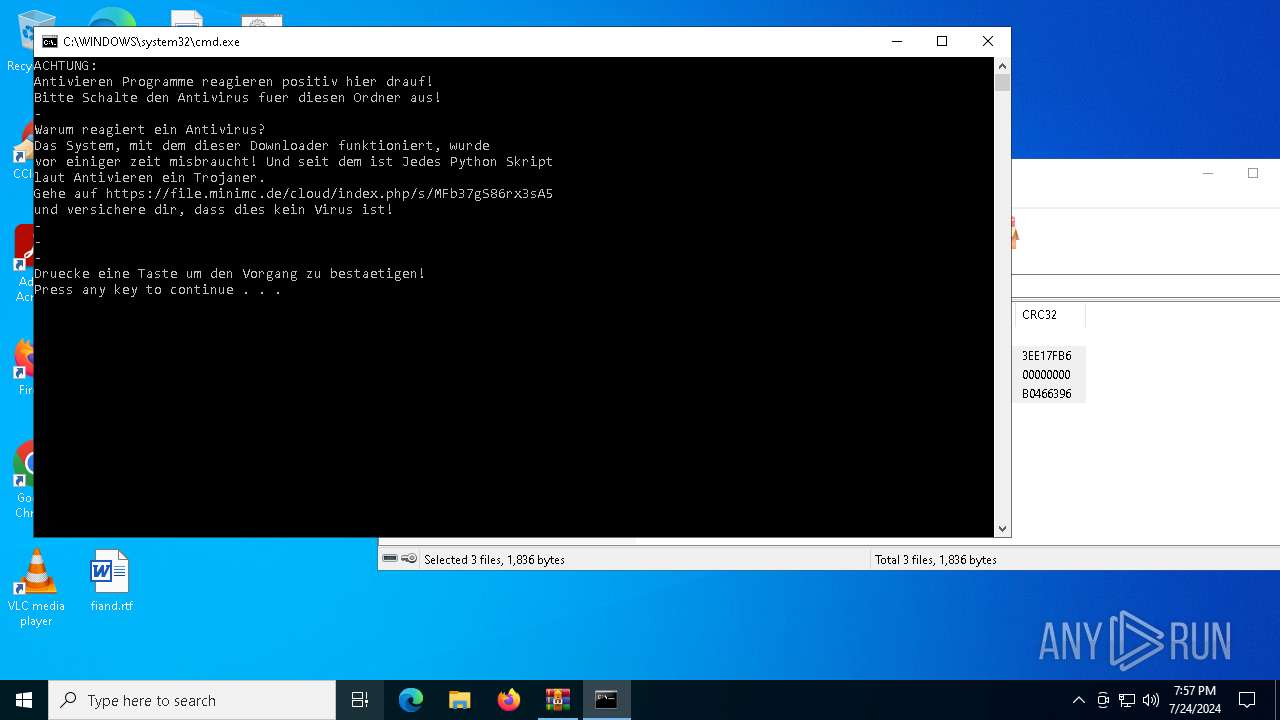Select the B0466396 CRC32 value
The width and height of the screenshot is (1280, 720).
click(x=1046, y=394)
